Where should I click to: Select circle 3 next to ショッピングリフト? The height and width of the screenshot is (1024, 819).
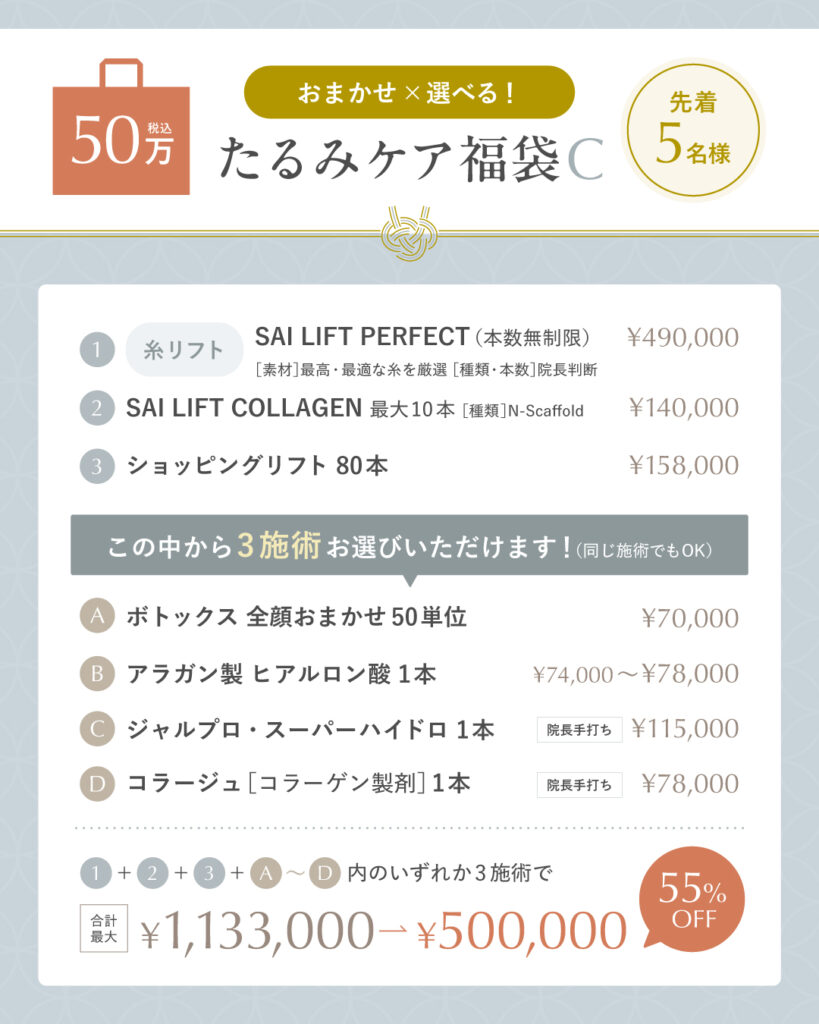[x=97, y=466]
